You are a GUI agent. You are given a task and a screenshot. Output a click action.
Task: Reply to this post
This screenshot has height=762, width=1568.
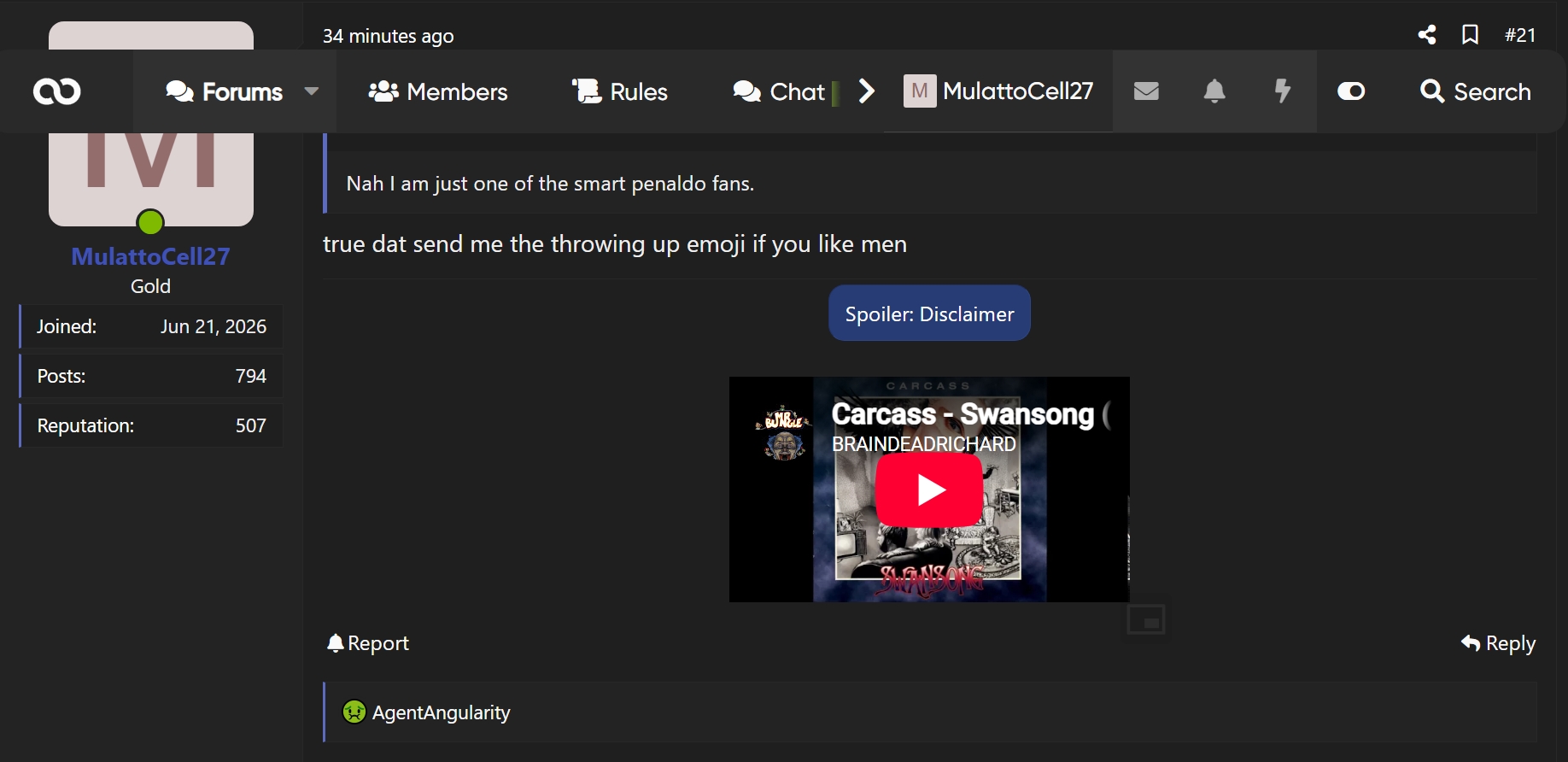coord(1498,643)
